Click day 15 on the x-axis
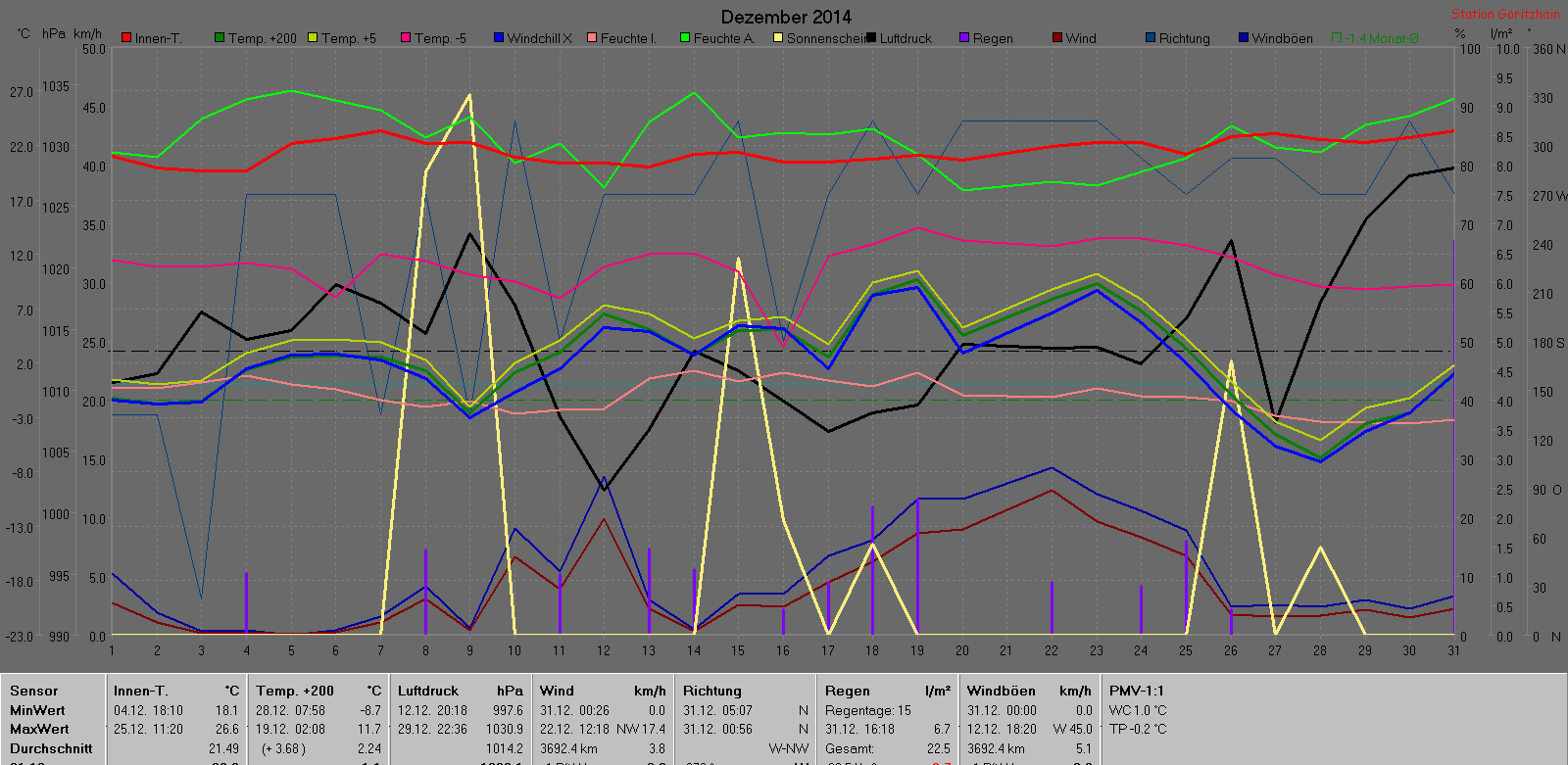Viewport: 1568px width, 765px height. [738, 650]
